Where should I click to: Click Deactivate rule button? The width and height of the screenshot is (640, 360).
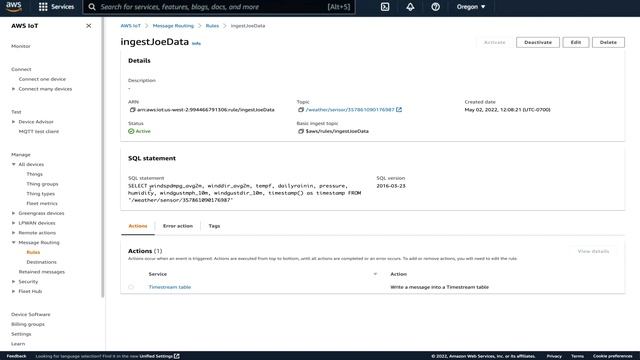tap(538, 42)
